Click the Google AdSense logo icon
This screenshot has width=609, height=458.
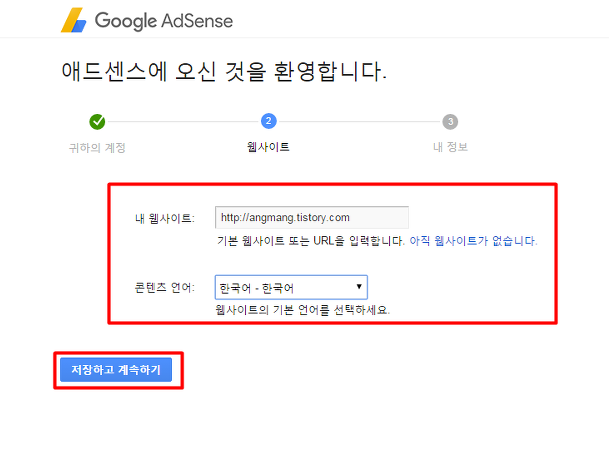click(x=73, y=20)
